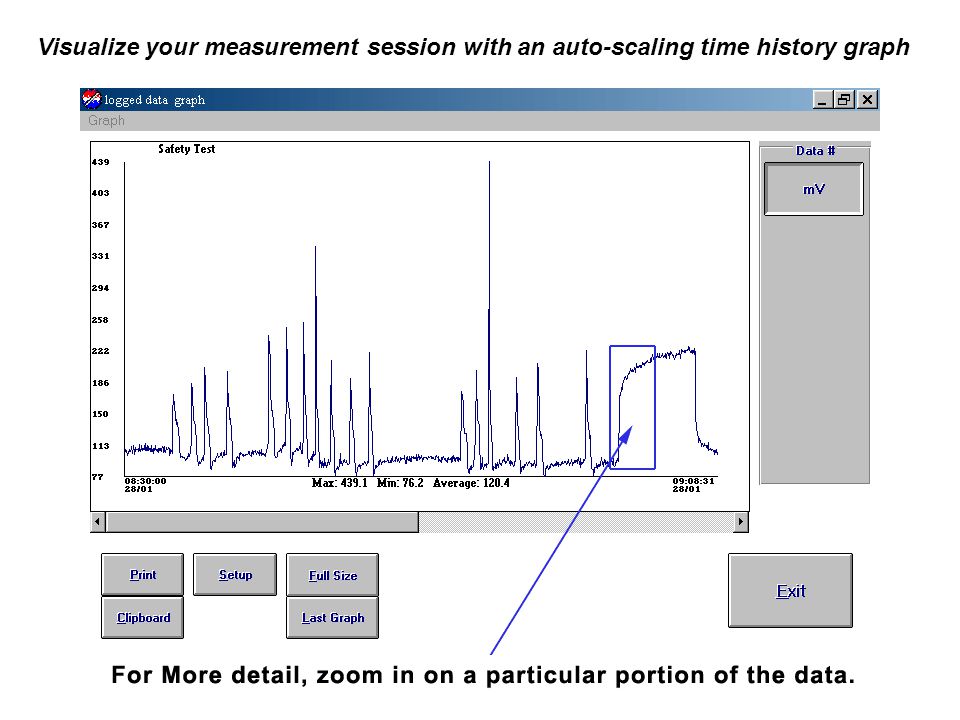Copy graph with Clipboard button
960x720 pixels.
tap(143, 618)
